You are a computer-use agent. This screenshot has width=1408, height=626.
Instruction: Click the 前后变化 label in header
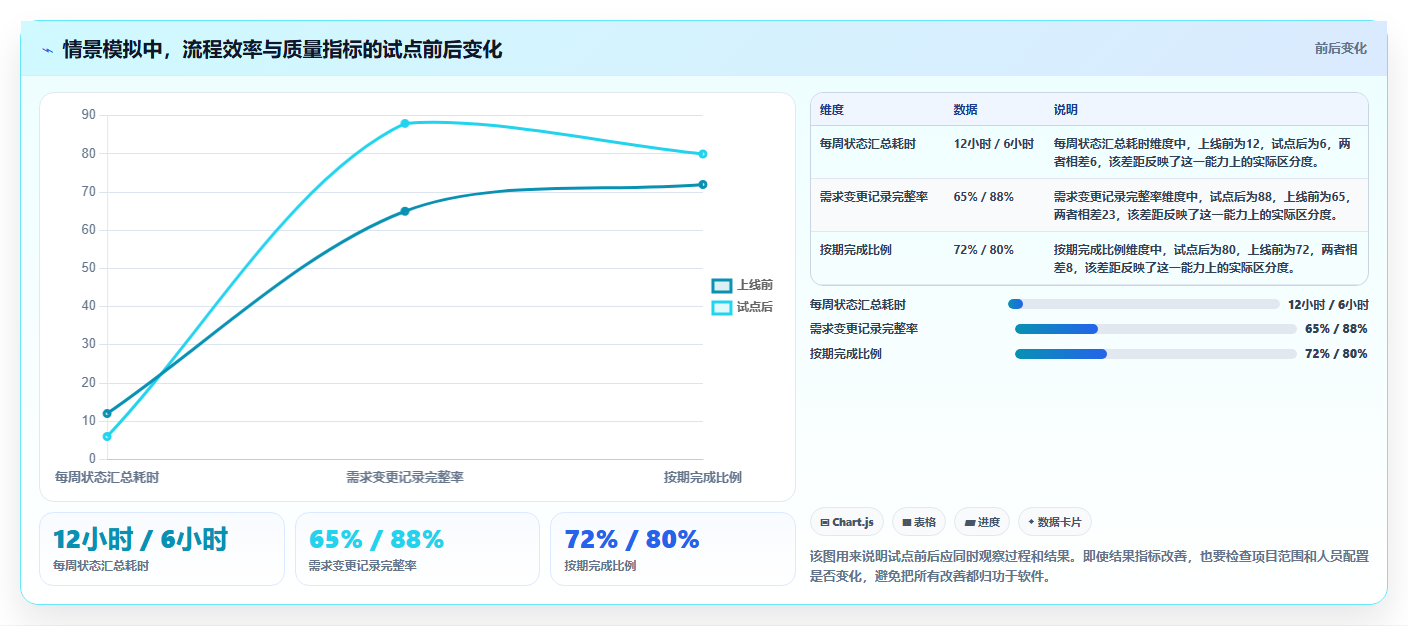click(1340, 49)
